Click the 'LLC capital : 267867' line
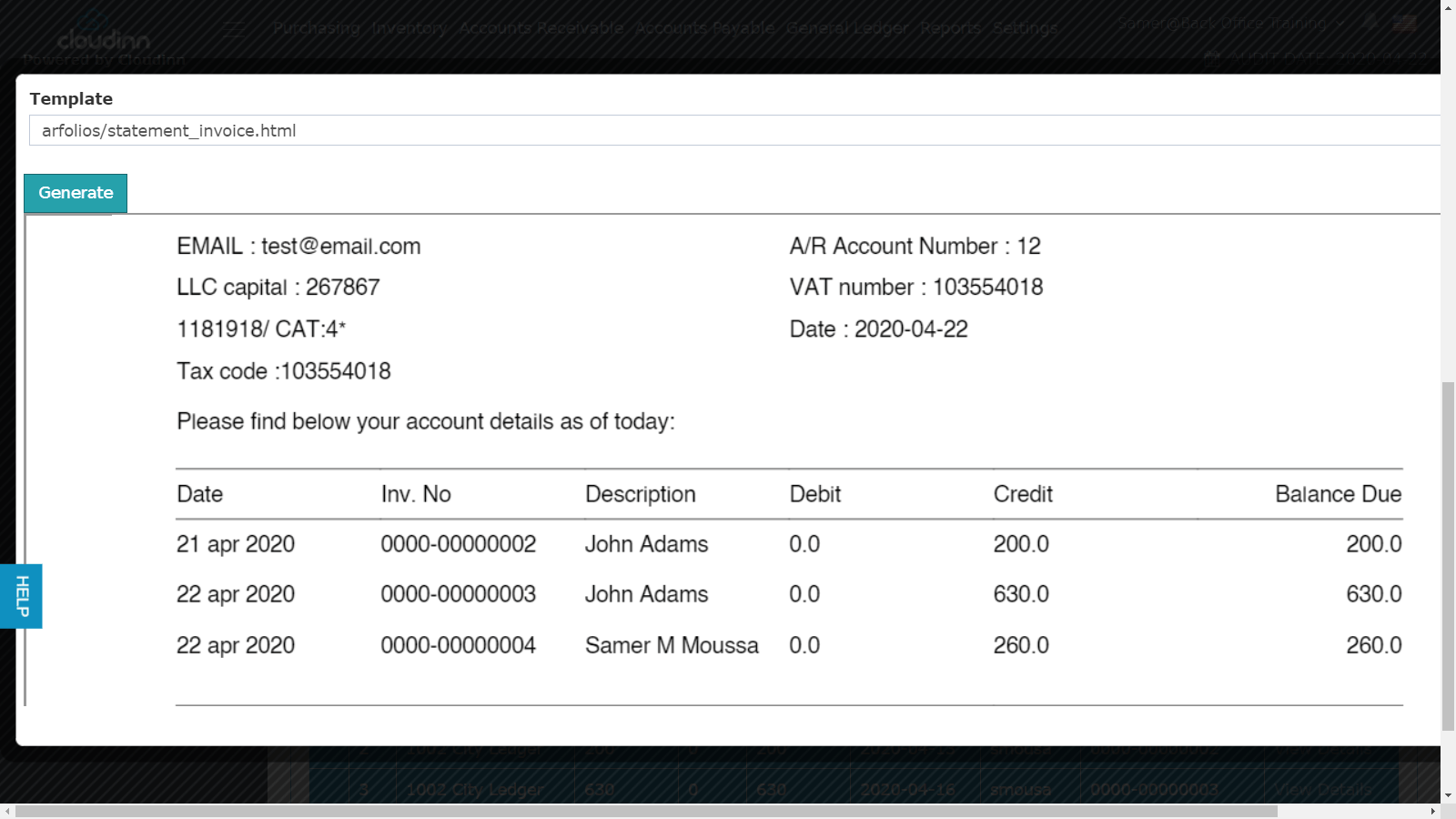This screenshot has width=1456, height=819. click(x=278, y=288)
